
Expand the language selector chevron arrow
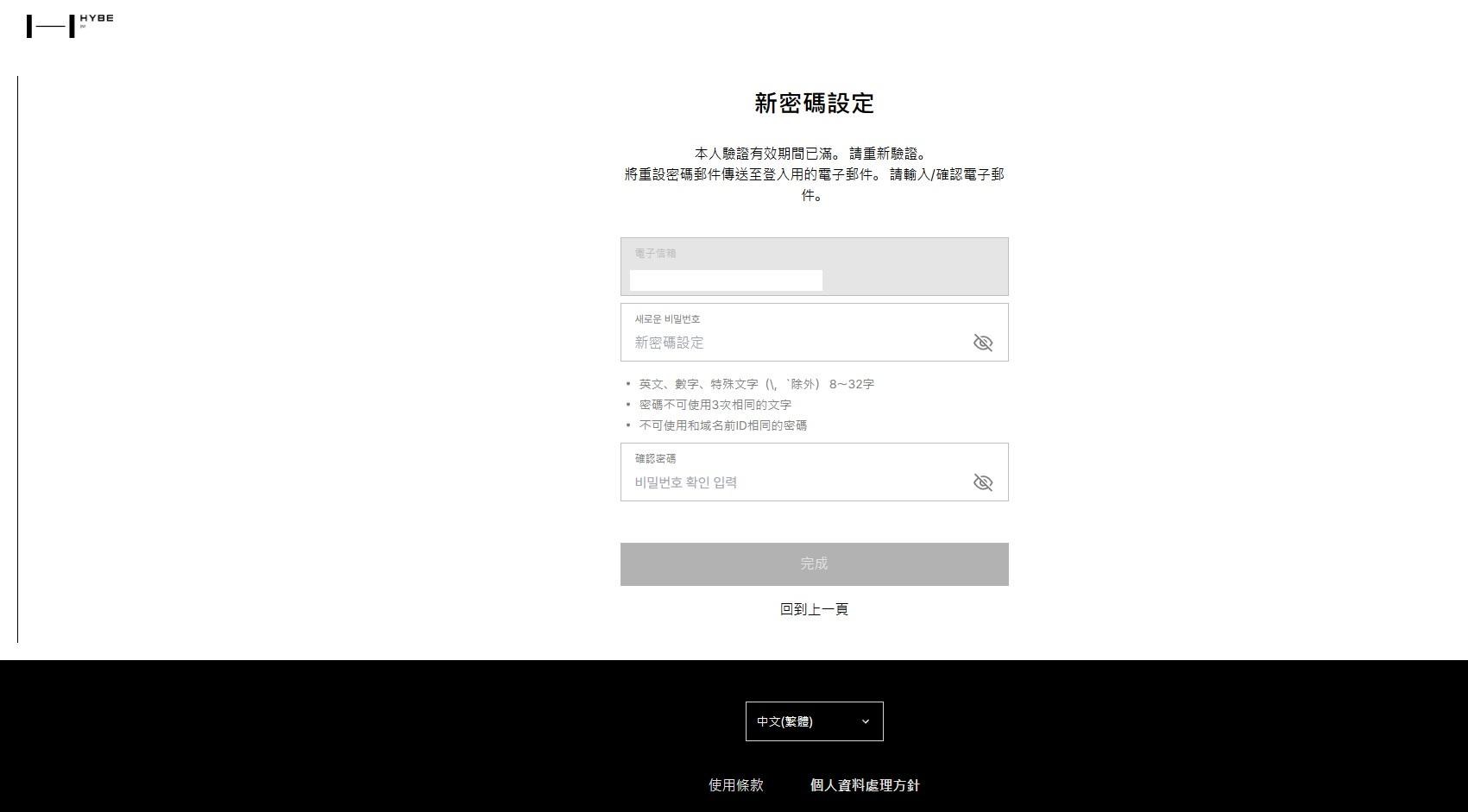[866, 721]
